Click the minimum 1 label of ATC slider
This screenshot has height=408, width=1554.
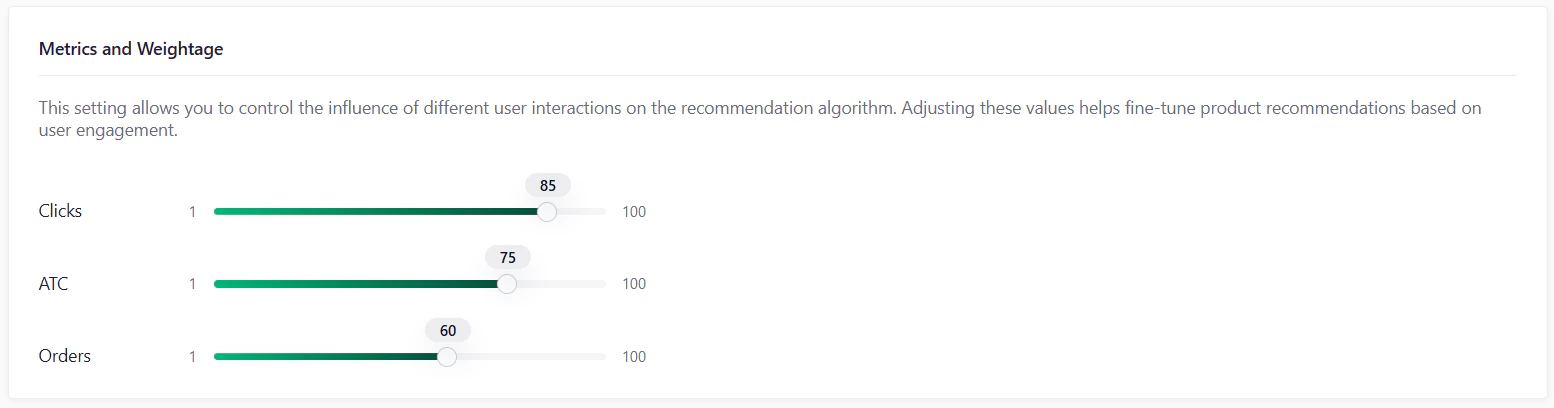tap(192, 284)
